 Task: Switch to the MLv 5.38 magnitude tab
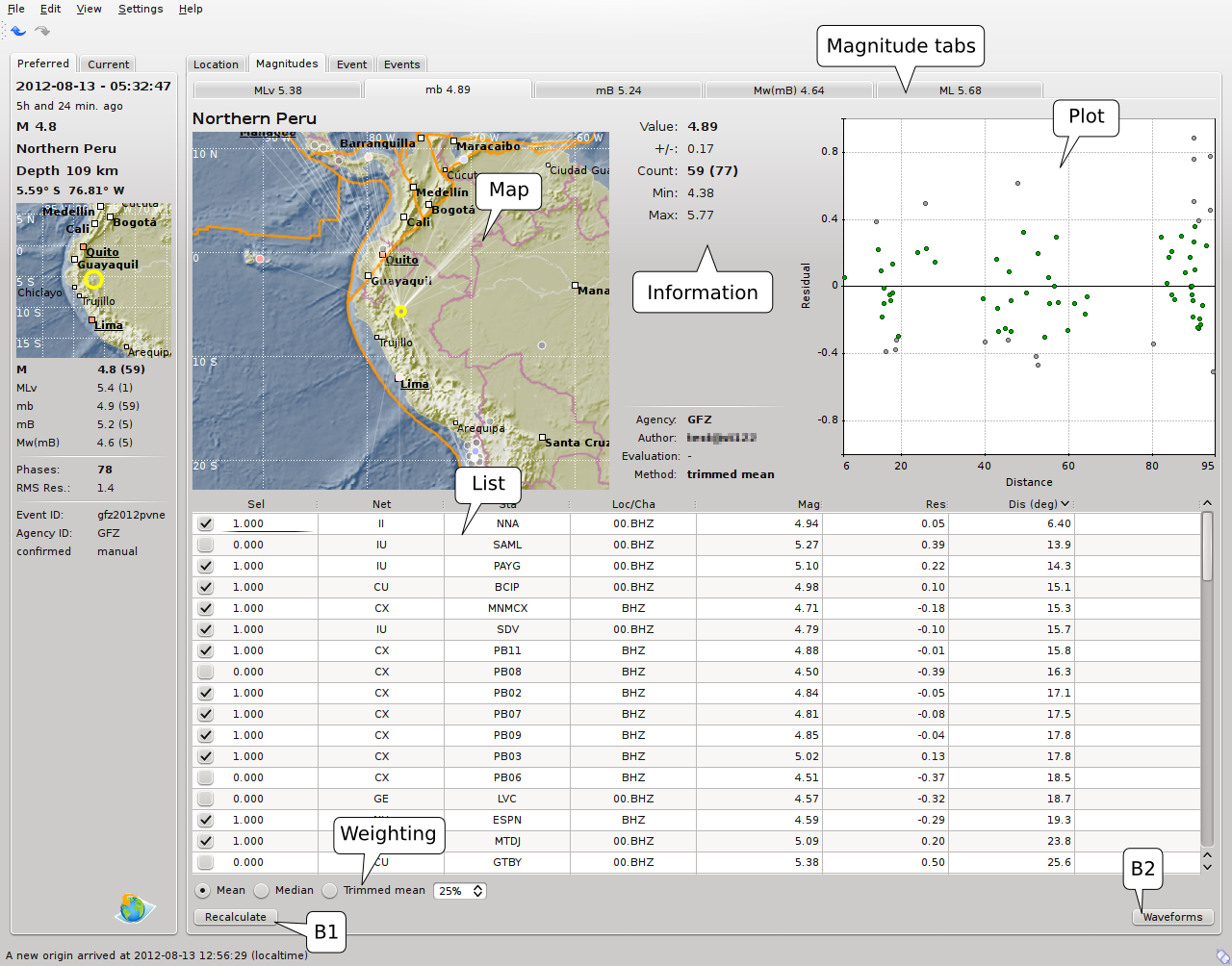277,90
